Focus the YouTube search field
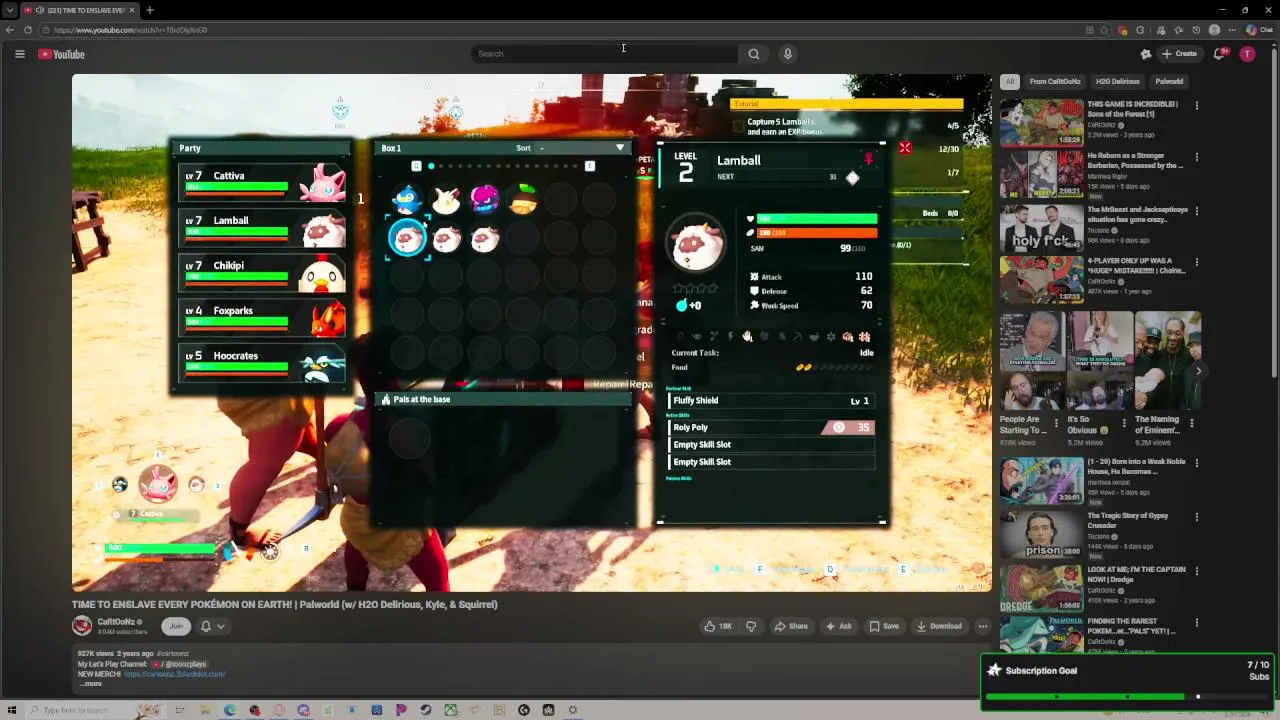Image resolution: width=1280 pixels, height=720 pixels. coord(605,54)
